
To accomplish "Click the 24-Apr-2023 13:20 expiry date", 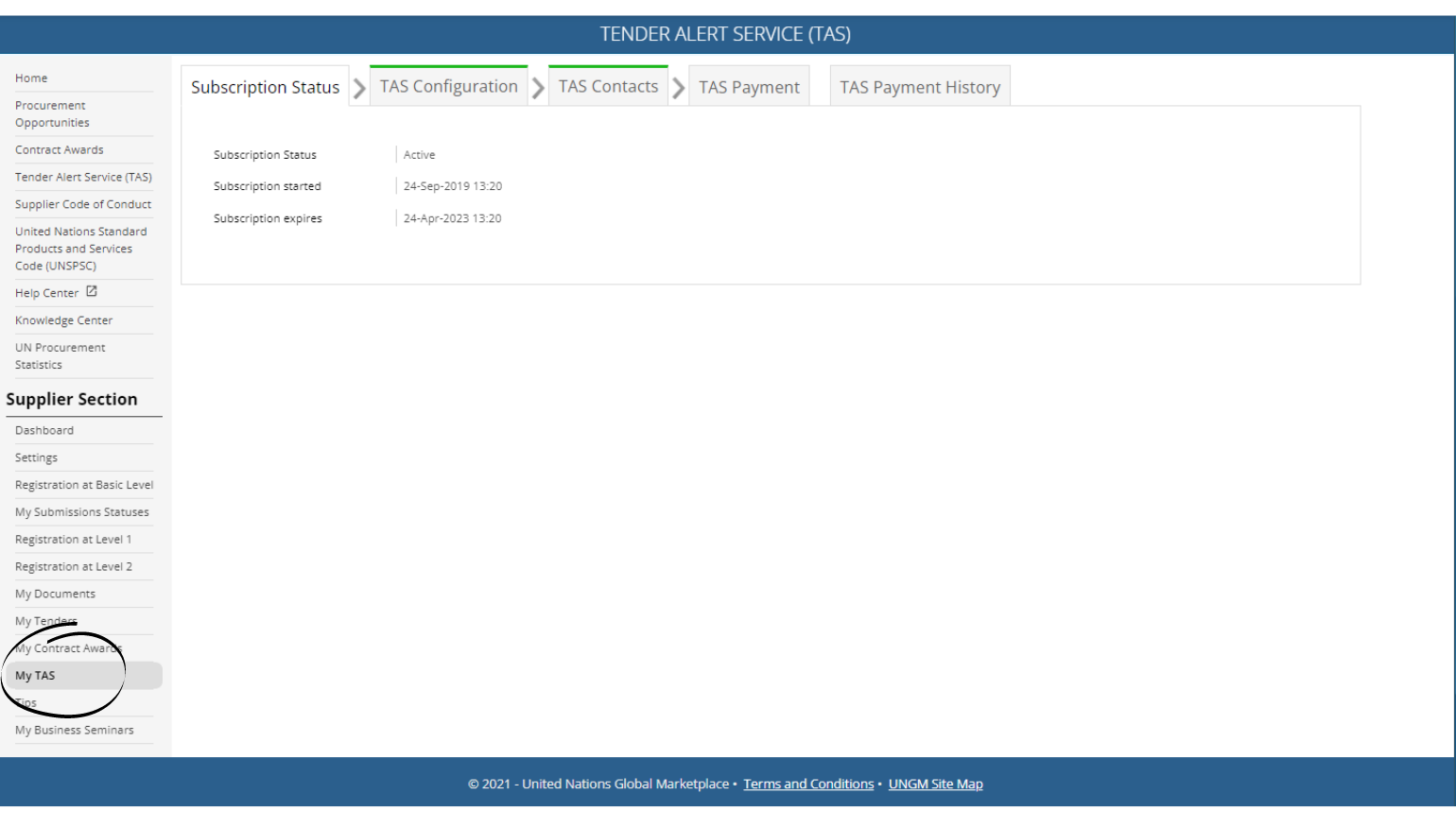I will [x=453, y=219].
